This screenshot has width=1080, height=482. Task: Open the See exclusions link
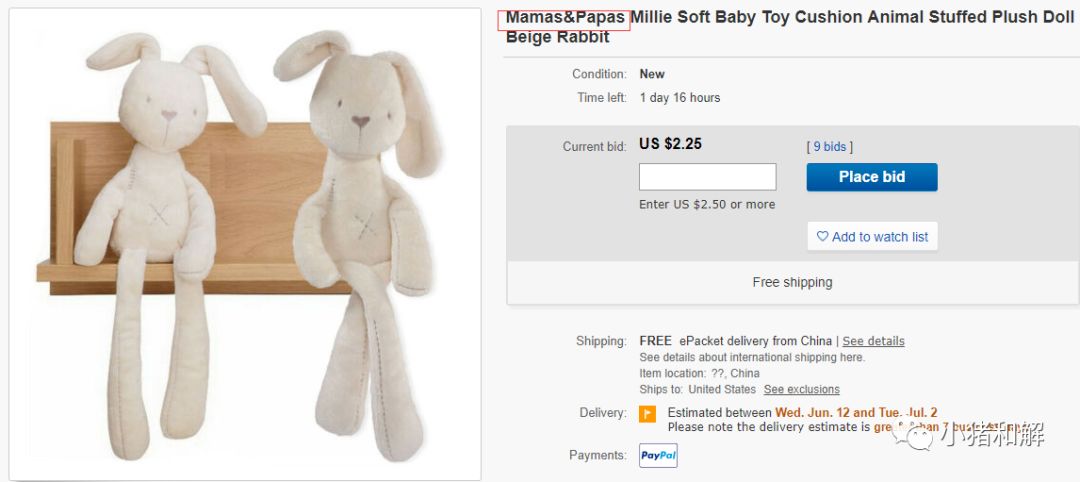click(802, 389)
